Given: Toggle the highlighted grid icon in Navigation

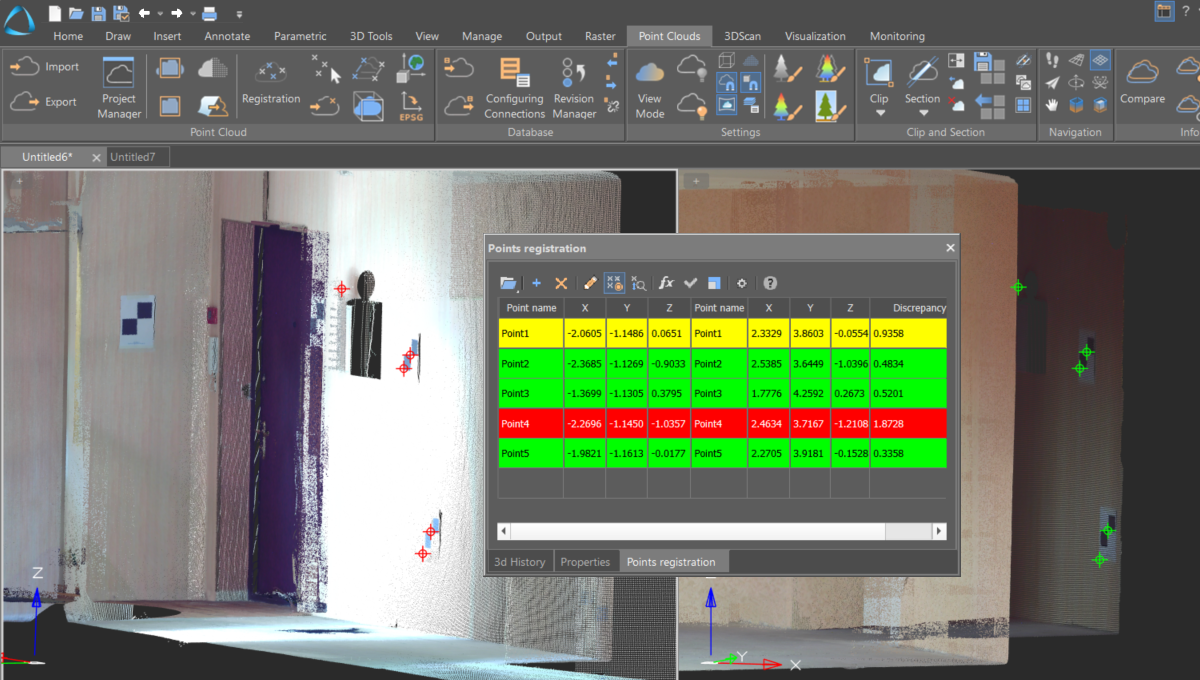Looking at the screenshot, I should tap(1100, 60).
